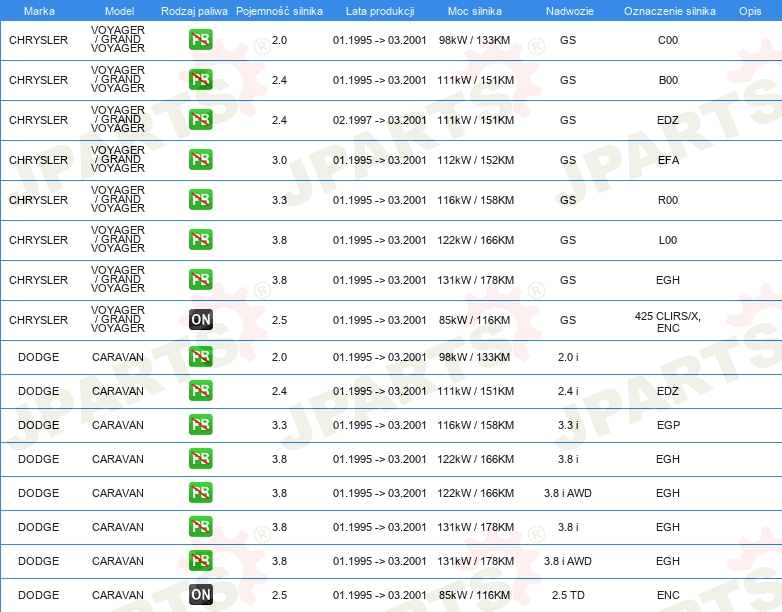Click the 2.0 i body cell
This screenshot has height=612, width=782.
tap(568, 357)
